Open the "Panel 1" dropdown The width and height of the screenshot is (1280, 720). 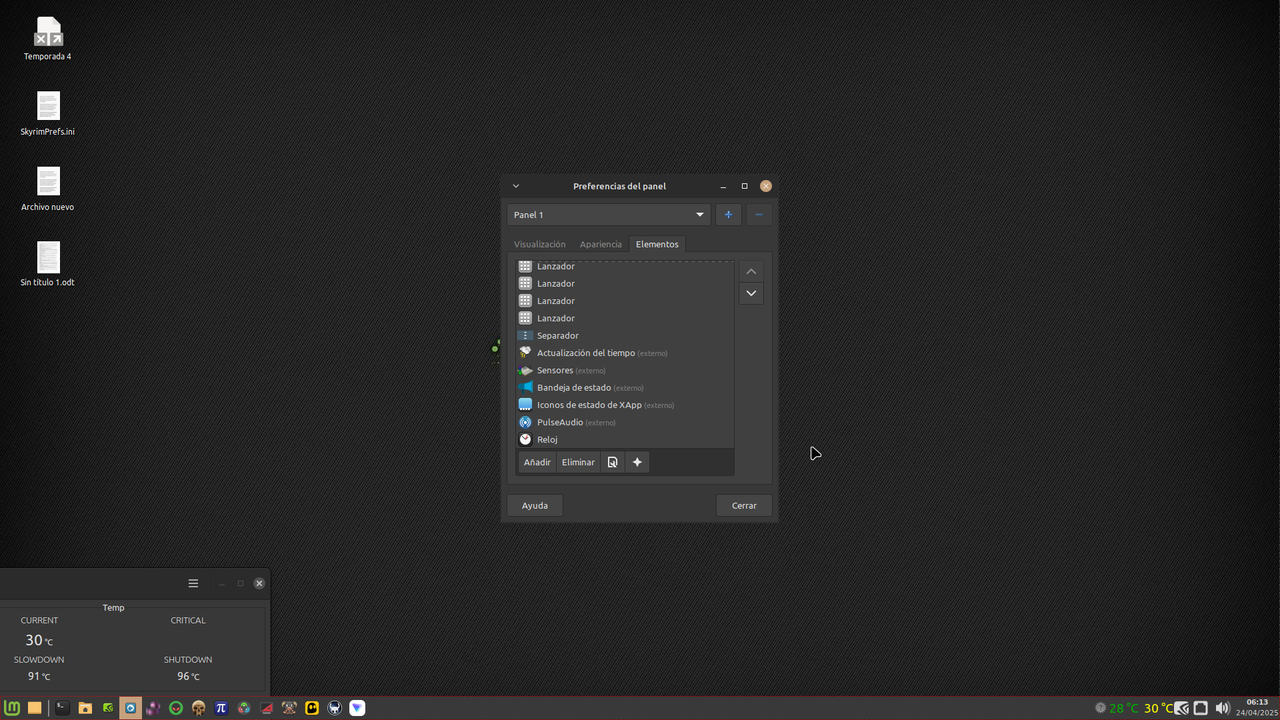[608, 214]
